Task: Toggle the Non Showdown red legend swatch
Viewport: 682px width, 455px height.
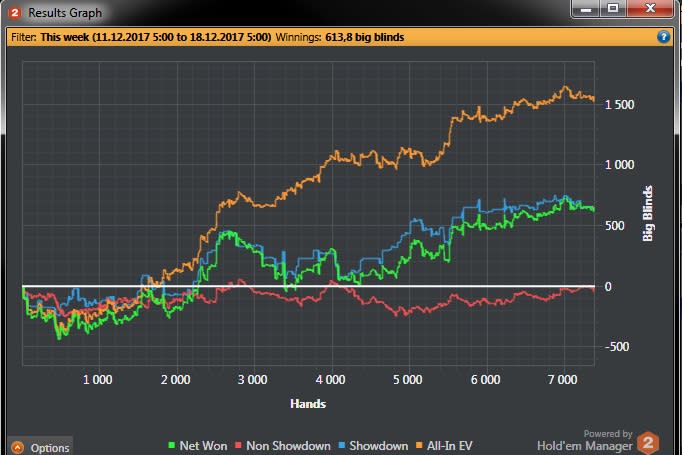Action: [238, 445]
